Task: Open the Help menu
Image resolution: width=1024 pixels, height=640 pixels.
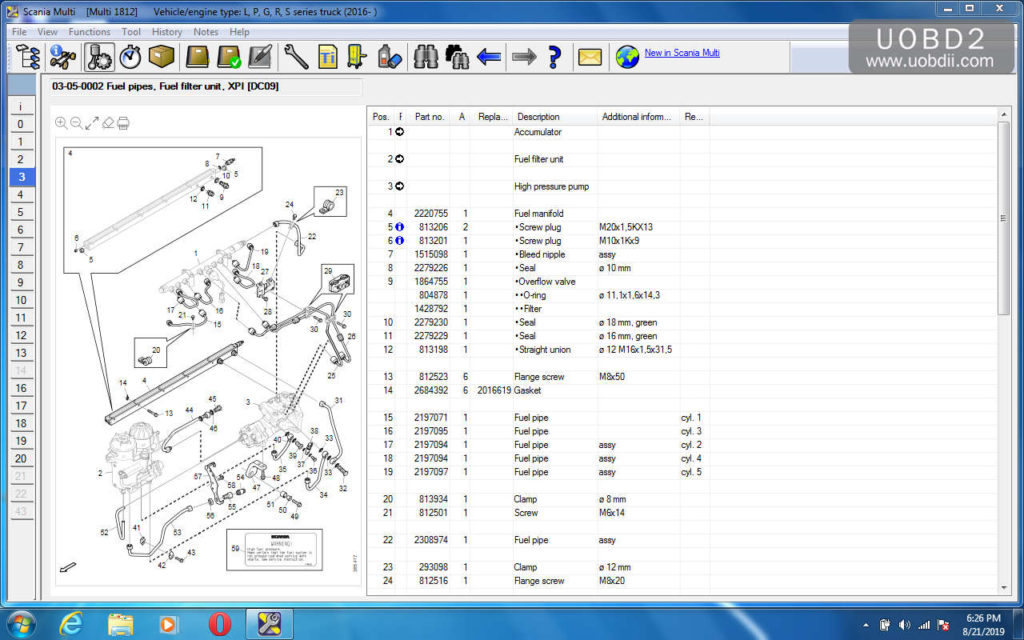Action: (x=239, y=31)
